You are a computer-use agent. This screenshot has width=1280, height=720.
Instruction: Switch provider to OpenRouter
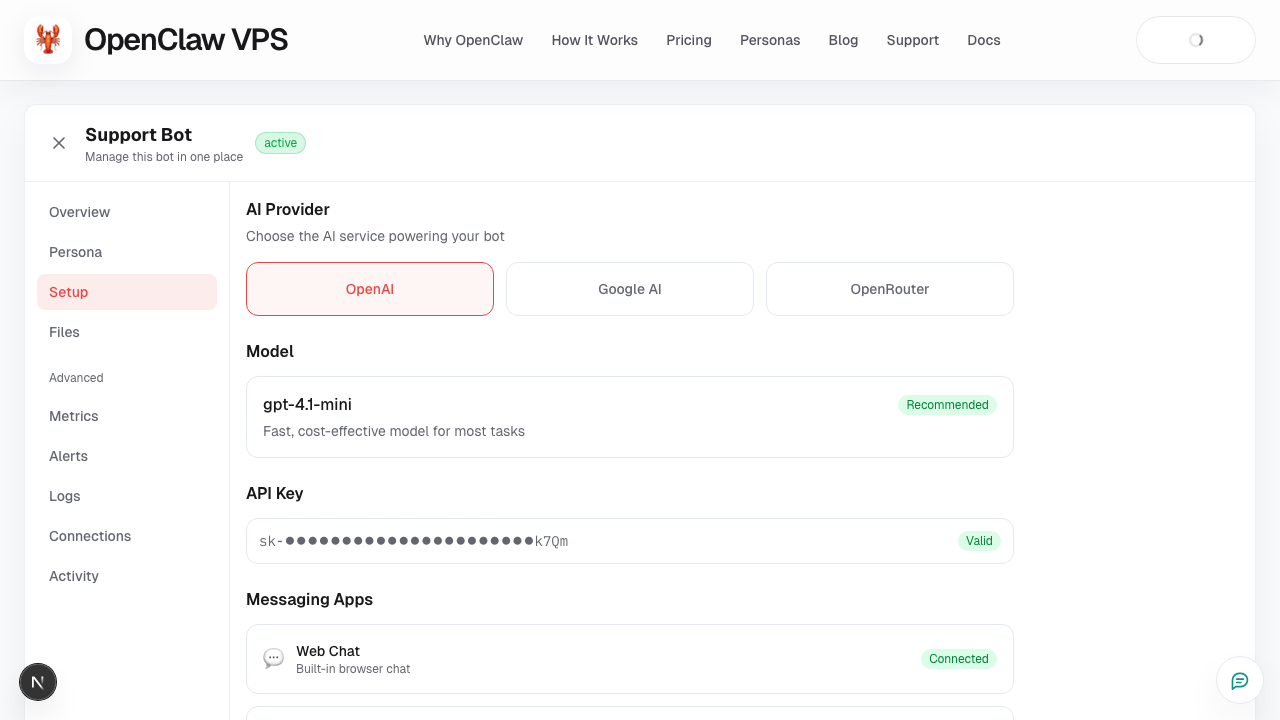tap(890, 289)
